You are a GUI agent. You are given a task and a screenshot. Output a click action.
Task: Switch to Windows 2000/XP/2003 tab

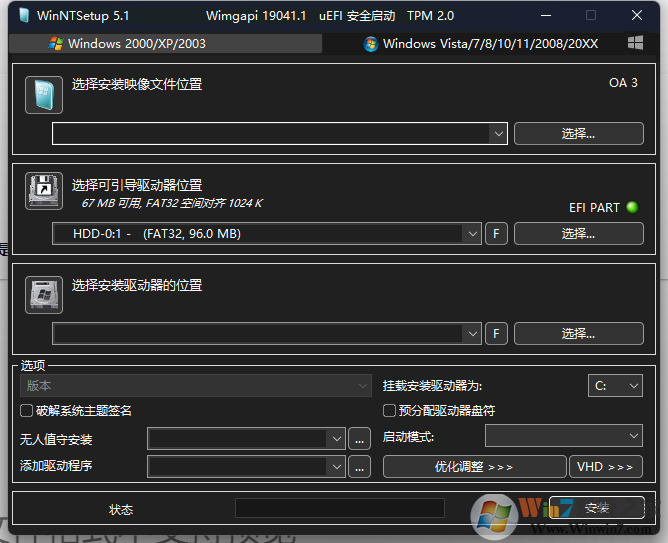point(165,43)
